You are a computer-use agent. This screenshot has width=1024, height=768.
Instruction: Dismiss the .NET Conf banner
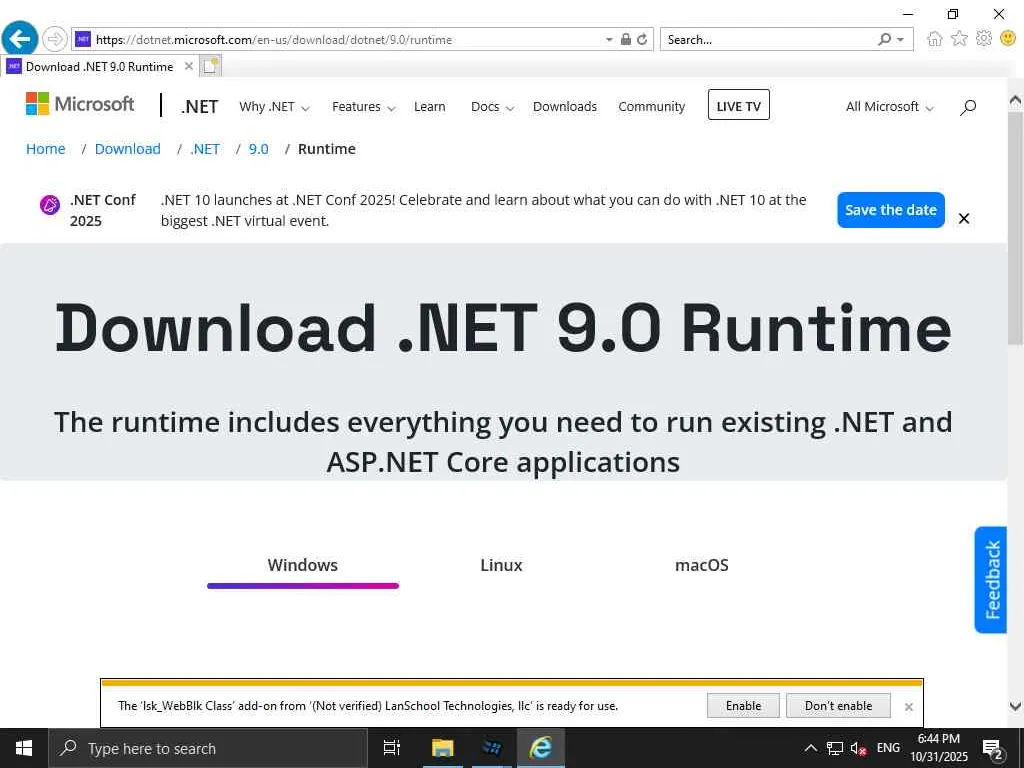(x=964, y=218)
